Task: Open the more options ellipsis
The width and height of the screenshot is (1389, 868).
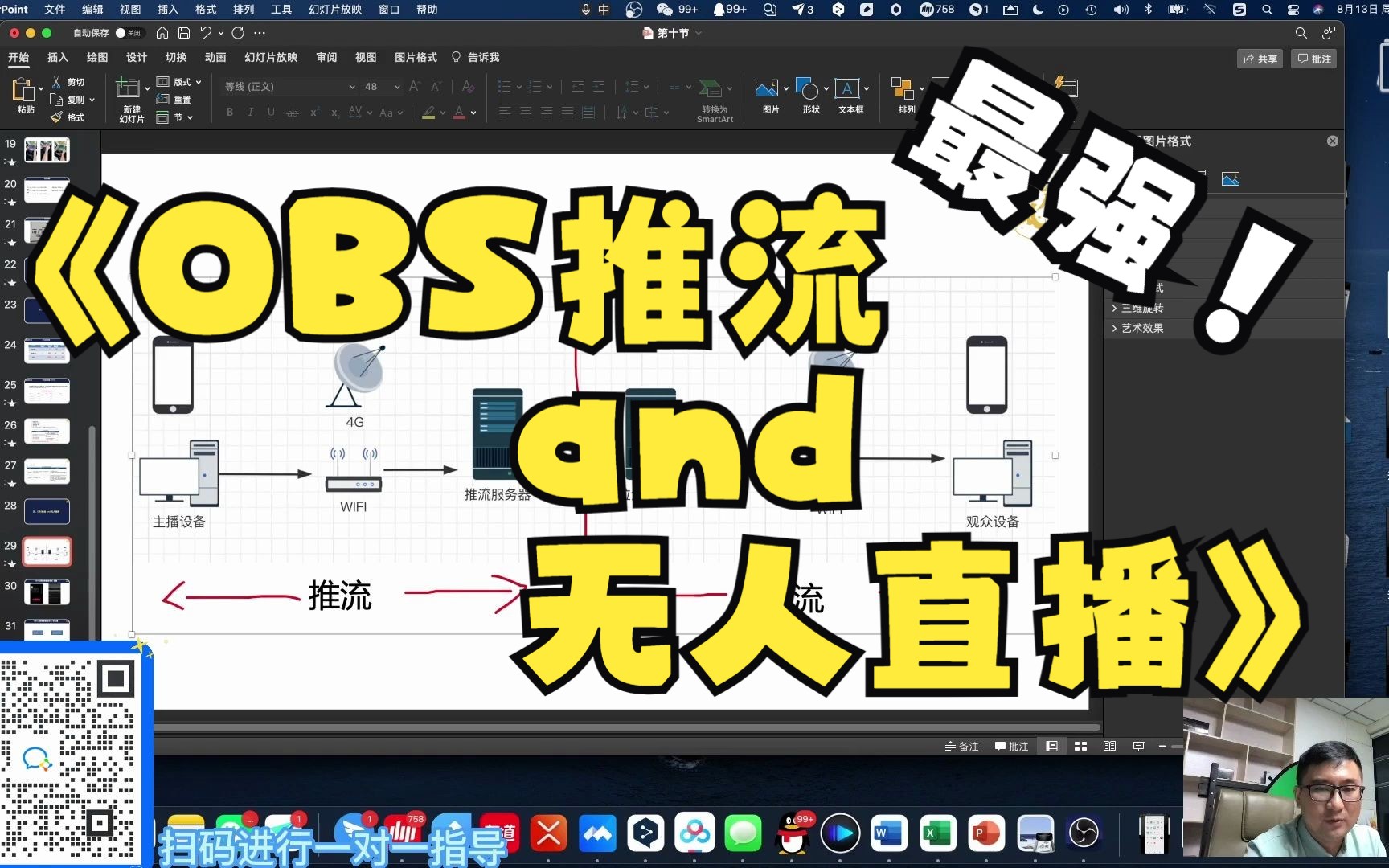Action: pyautogui.click(x=260, y=33)
